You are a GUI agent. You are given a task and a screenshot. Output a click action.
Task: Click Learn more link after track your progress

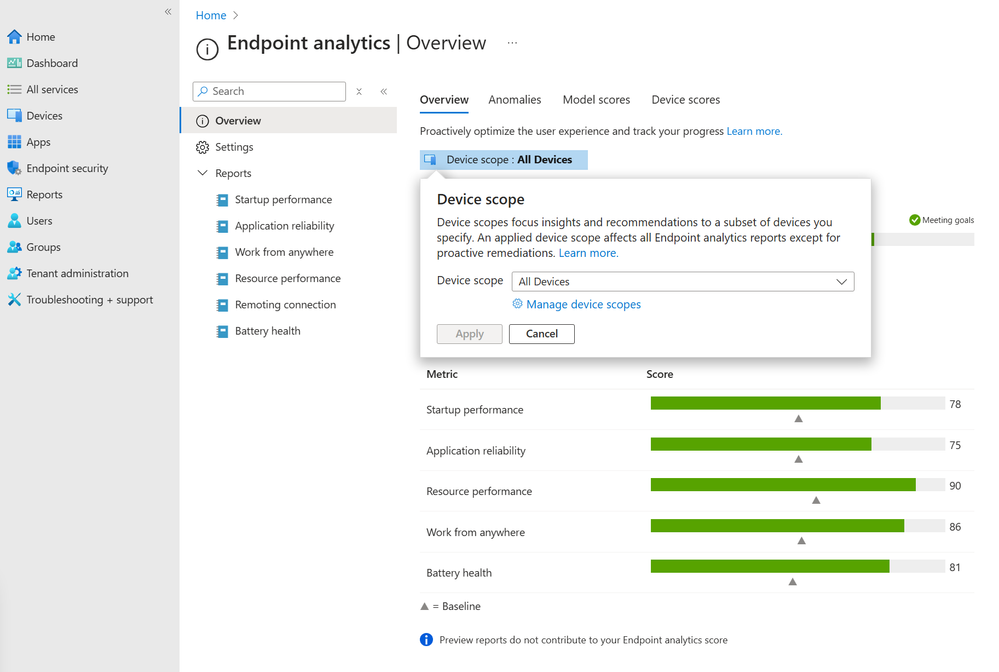[754, 131]
